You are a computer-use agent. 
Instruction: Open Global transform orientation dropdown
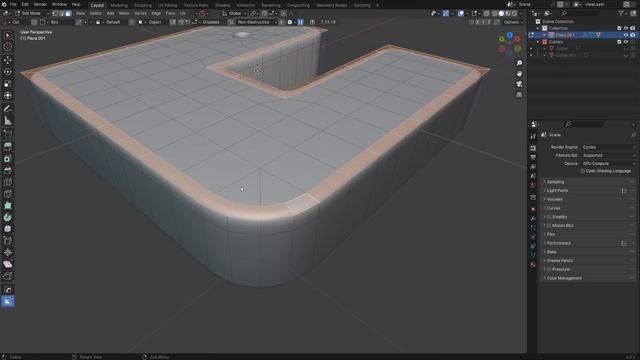(234, 13)
